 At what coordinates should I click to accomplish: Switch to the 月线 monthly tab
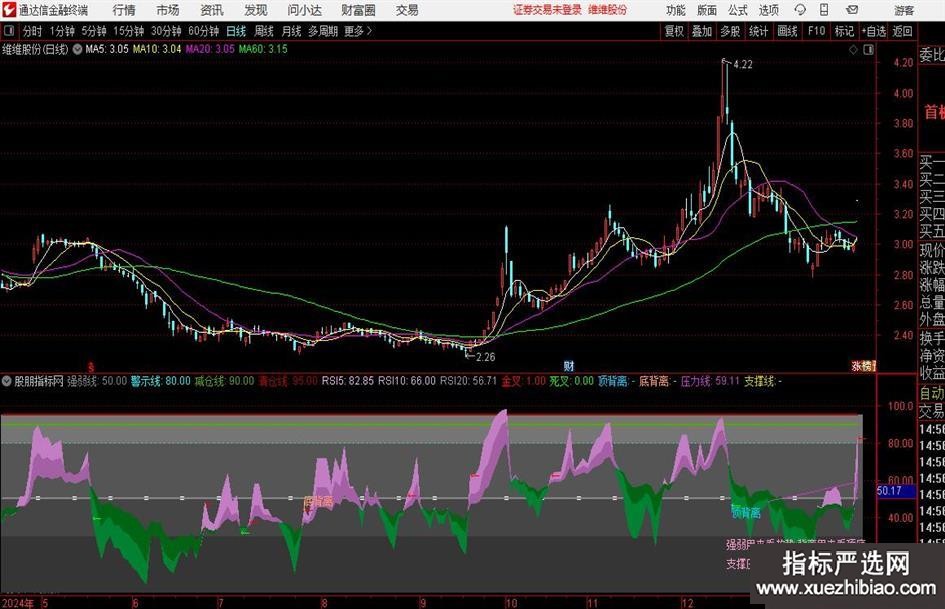pos(291,31)
